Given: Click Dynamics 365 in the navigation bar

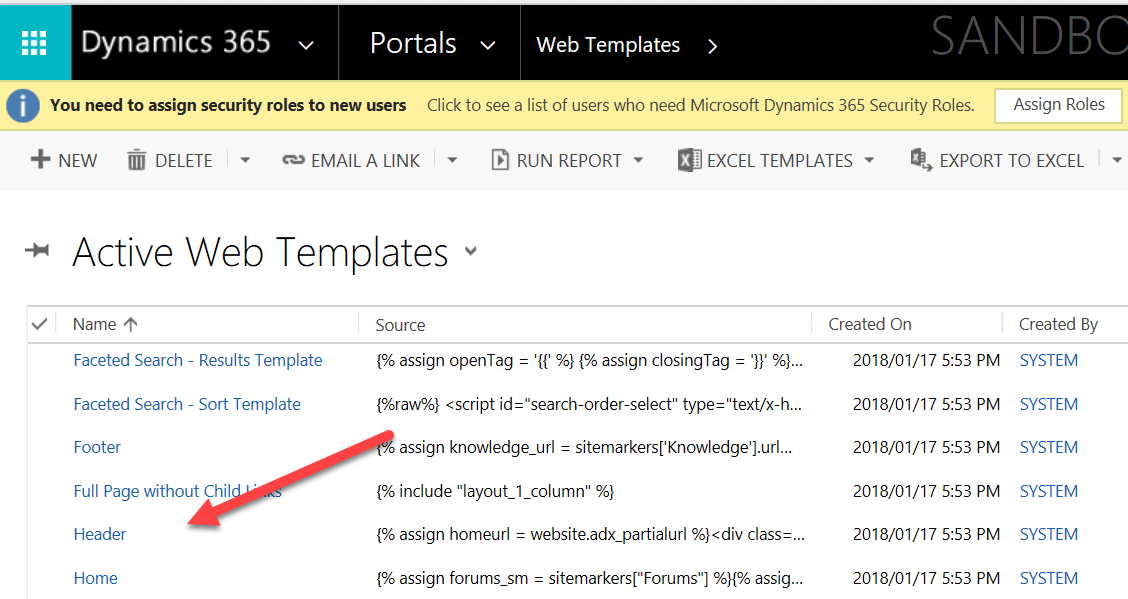Looking at the screenshot, I should [176, 42].
